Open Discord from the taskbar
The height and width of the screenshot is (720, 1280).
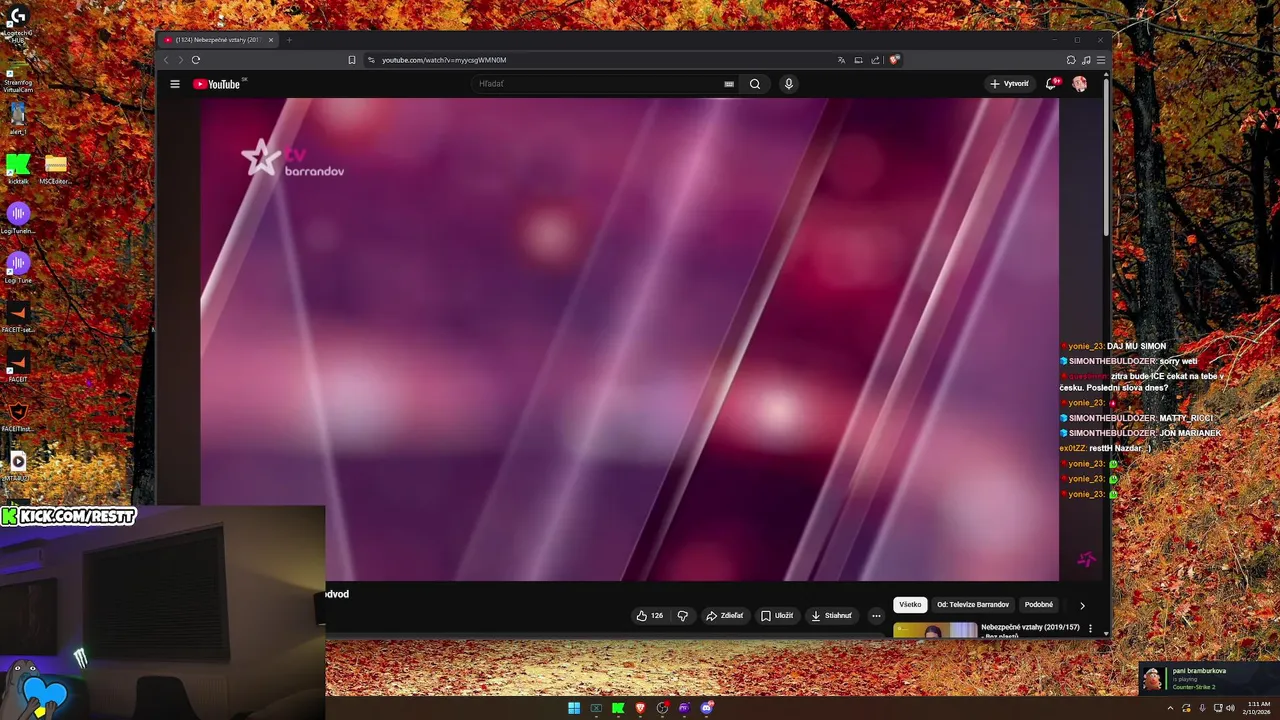tap(707, 708)
